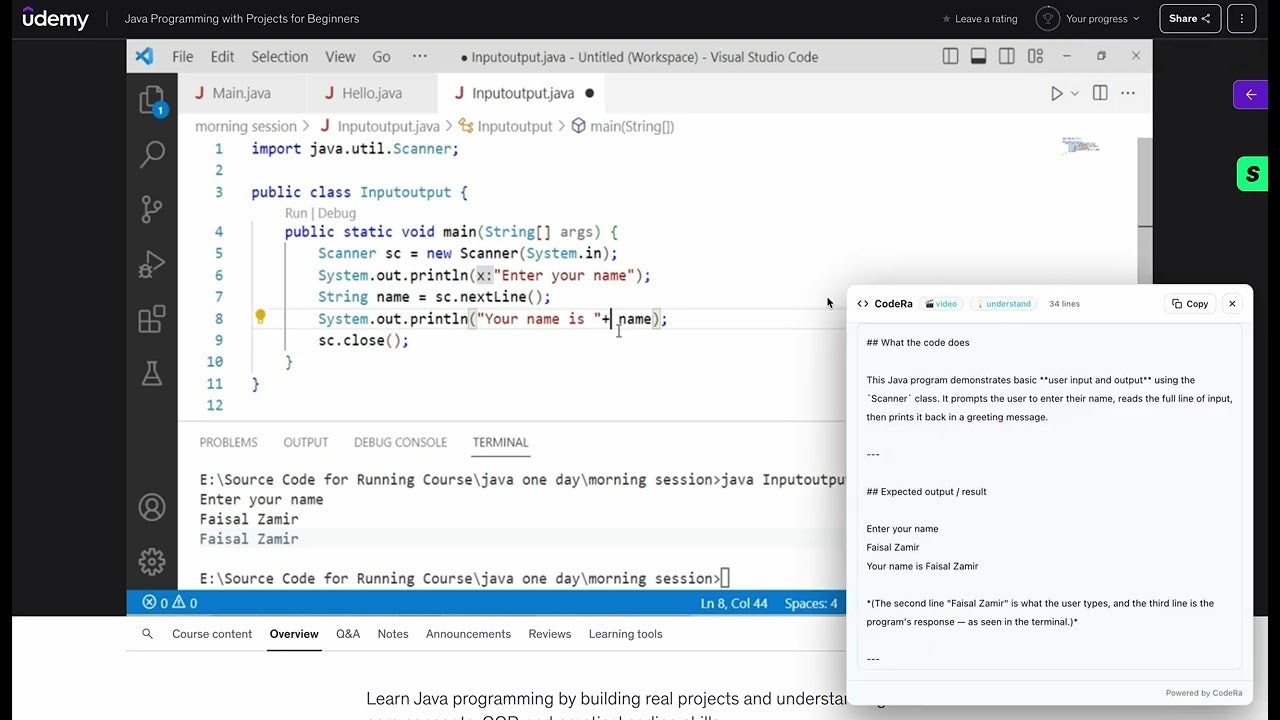
Task: Open the Manage gear icon in VS Code
Action: tap(152, 561)
